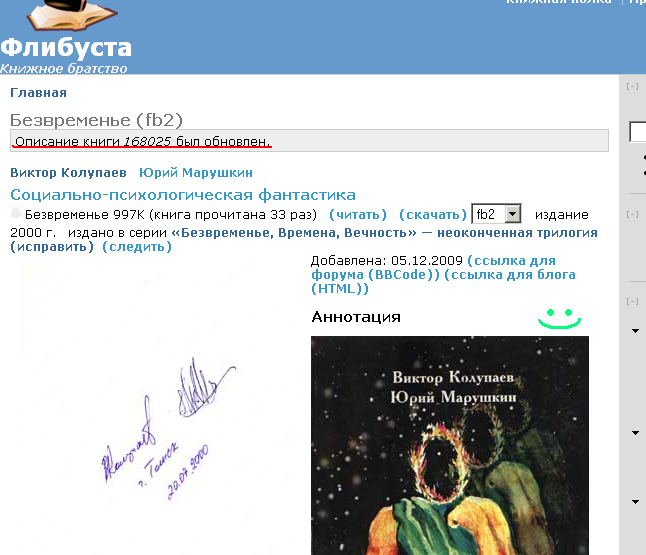
Task: Open the Социально-психологическая фантастика genre
Action: [x=183, y=194]
